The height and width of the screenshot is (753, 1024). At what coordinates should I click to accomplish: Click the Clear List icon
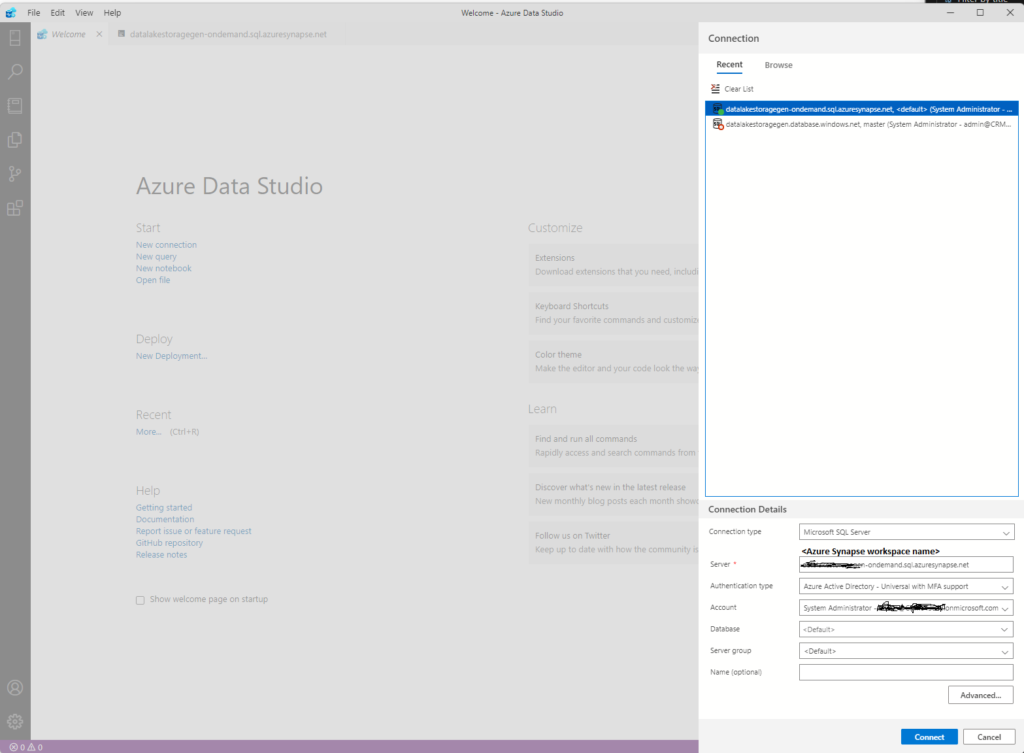click(716, 89)
